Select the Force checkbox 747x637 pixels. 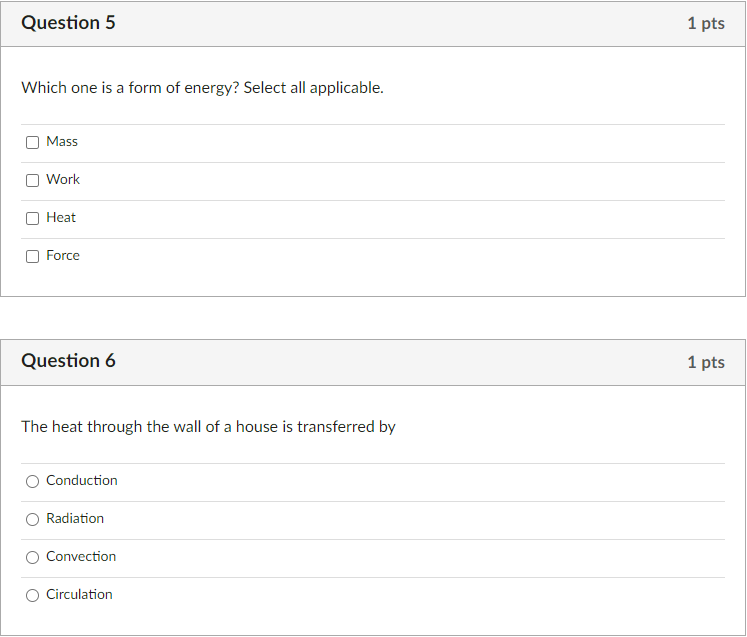click(32, 257)
